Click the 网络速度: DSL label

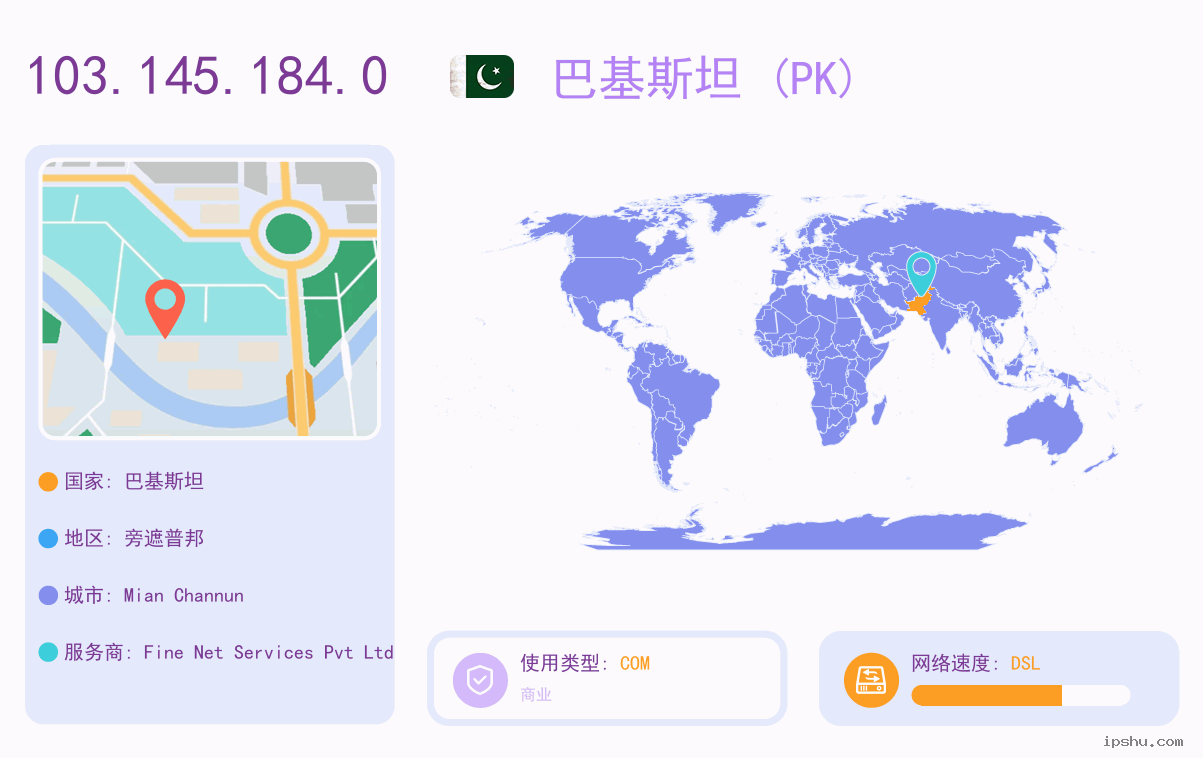[976, 663]
